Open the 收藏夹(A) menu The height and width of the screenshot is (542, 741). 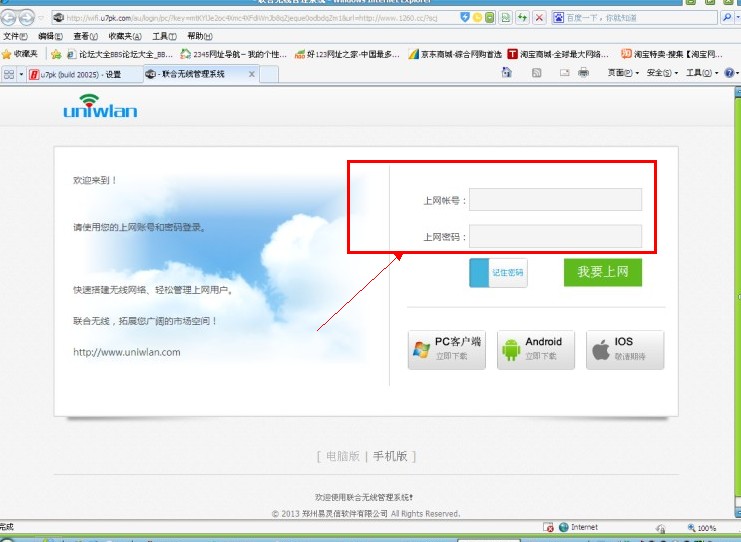(125, 36)
